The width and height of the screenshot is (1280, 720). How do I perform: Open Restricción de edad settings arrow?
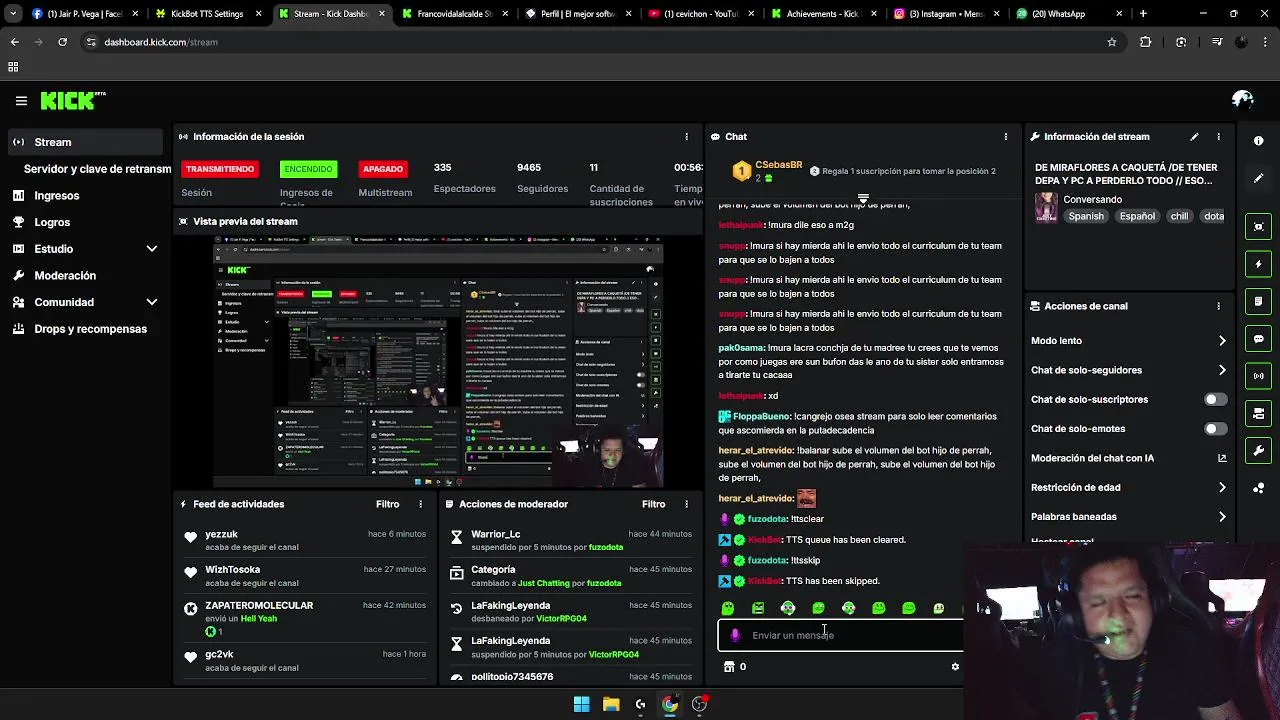1222,487
